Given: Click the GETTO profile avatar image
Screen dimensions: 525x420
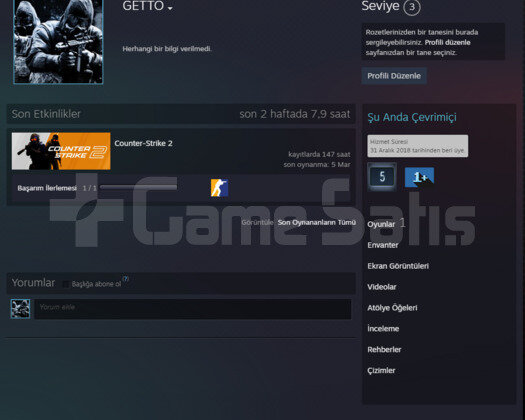Looking at the screenshot, I should [58, 41].
